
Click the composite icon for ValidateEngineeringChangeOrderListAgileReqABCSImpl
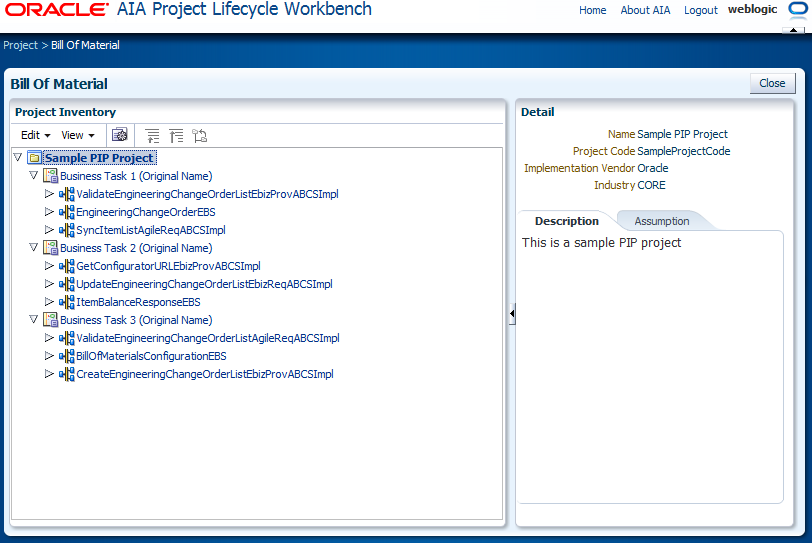point(66,338)
